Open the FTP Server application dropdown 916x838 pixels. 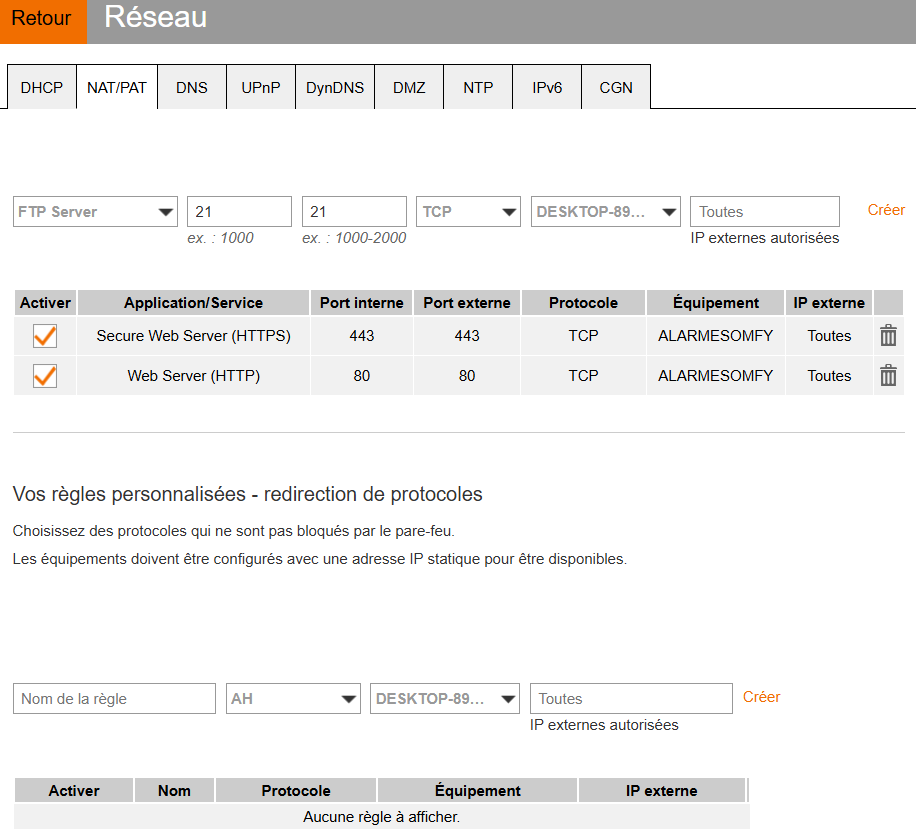coord(95,212)
